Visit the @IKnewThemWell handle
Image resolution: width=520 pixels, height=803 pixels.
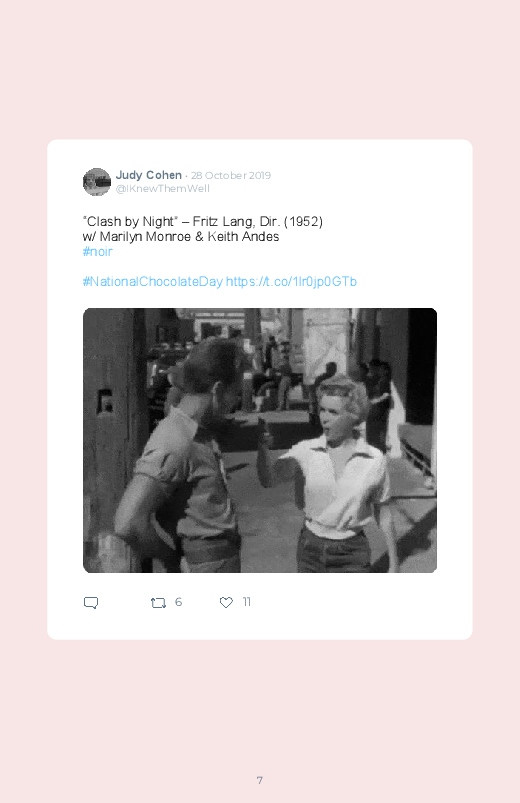162,188
